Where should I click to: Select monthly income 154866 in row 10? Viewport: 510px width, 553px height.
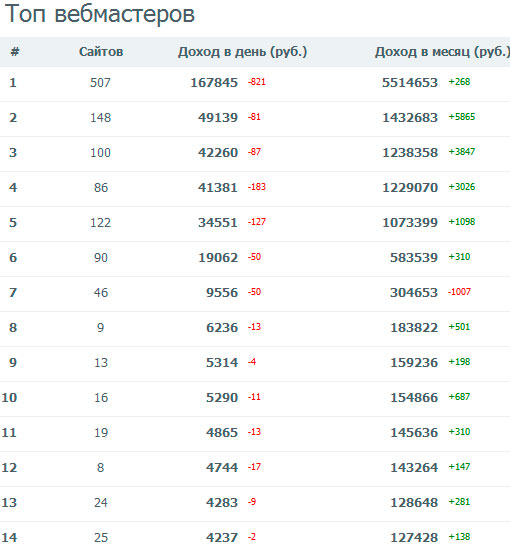414,397
